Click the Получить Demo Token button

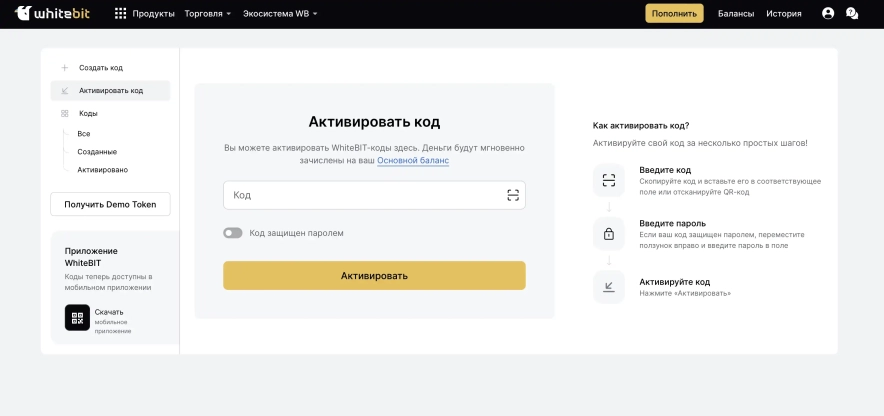point(110,204)
